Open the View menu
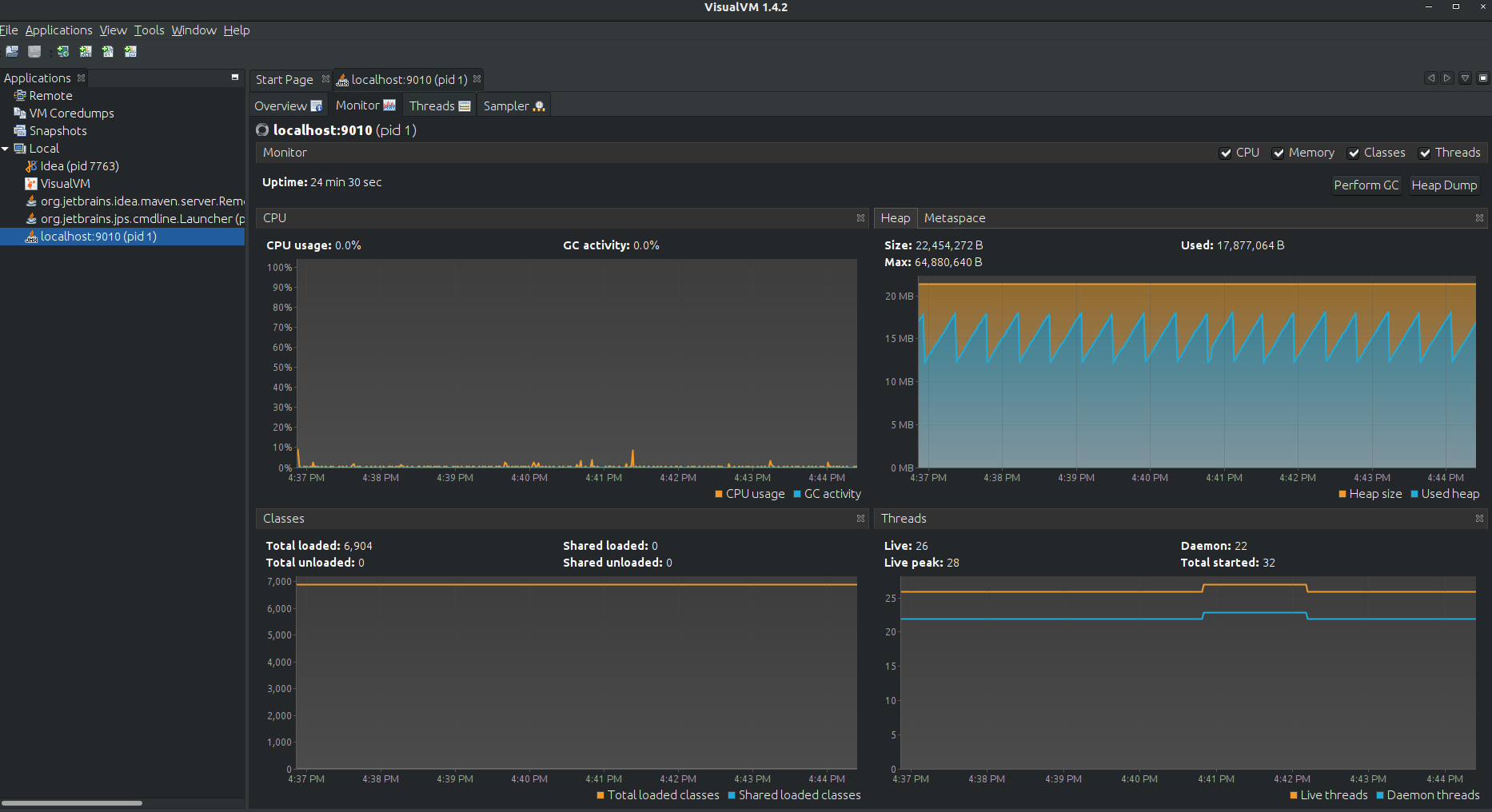This screenshot has width=1492, height=812. point(114,30)
